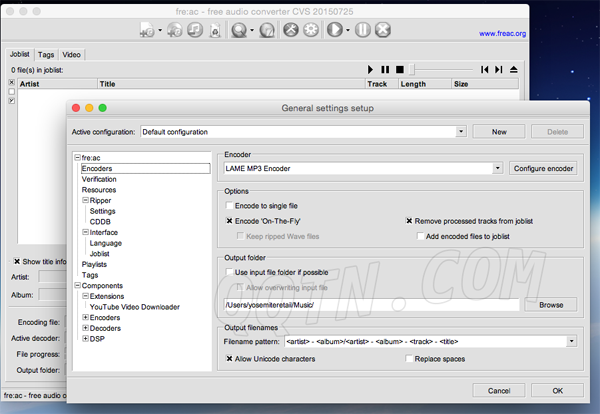Viewport: 600px width, 414px height.
Task: Click the Add audio files toolbar icon
Action: click(146, 31)
